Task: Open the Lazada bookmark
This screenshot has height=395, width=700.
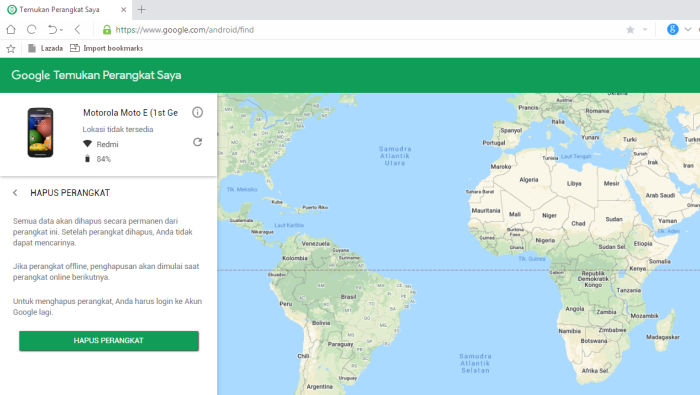Action: [x=45, y=48]
